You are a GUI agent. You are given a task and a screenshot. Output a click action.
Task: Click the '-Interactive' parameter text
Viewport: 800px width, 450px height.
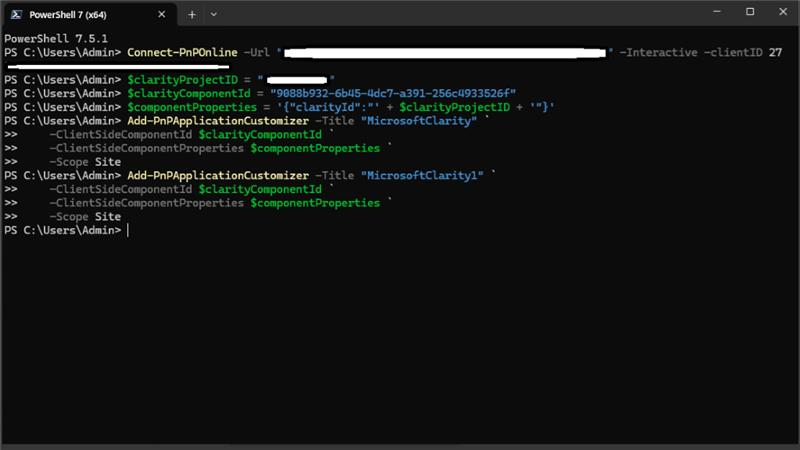pyautogui.click(x=658, y=53)
